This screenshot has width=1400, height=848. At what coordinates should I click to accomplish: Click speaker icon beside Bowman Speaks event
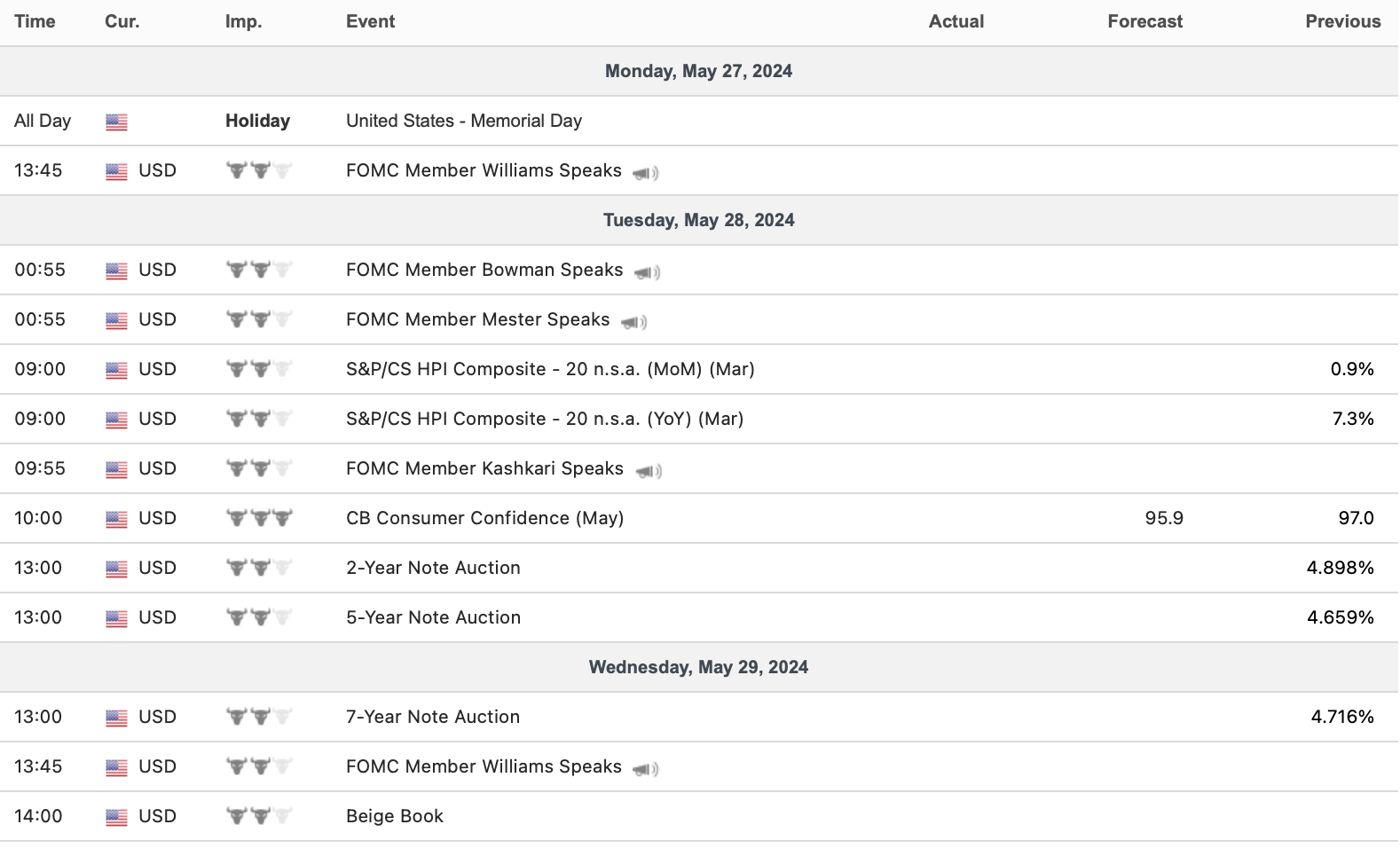(647, 272)
